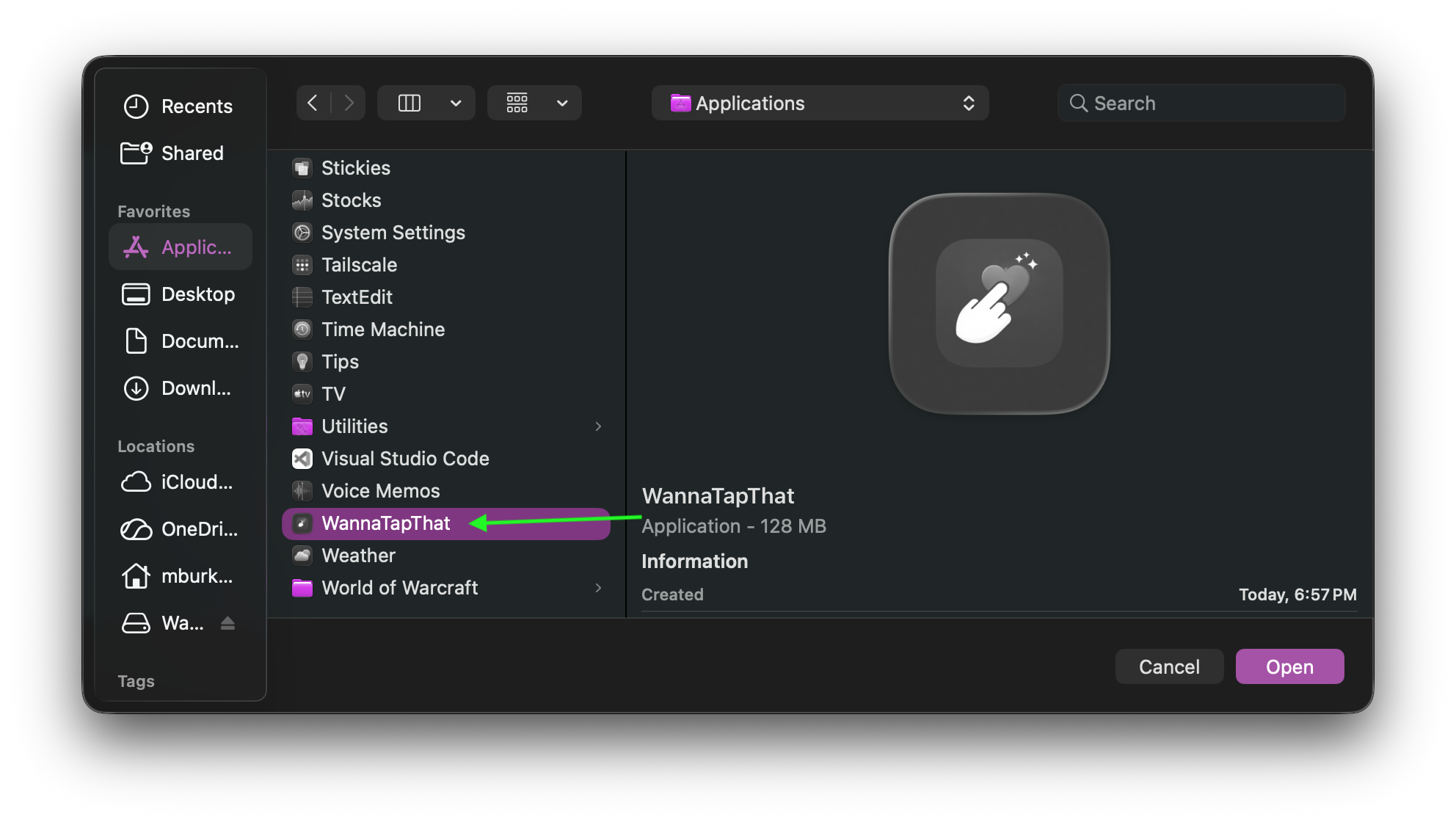Click the Tailscale app icon
Screen dimensions: 1456x822
(x=302, y=265)
